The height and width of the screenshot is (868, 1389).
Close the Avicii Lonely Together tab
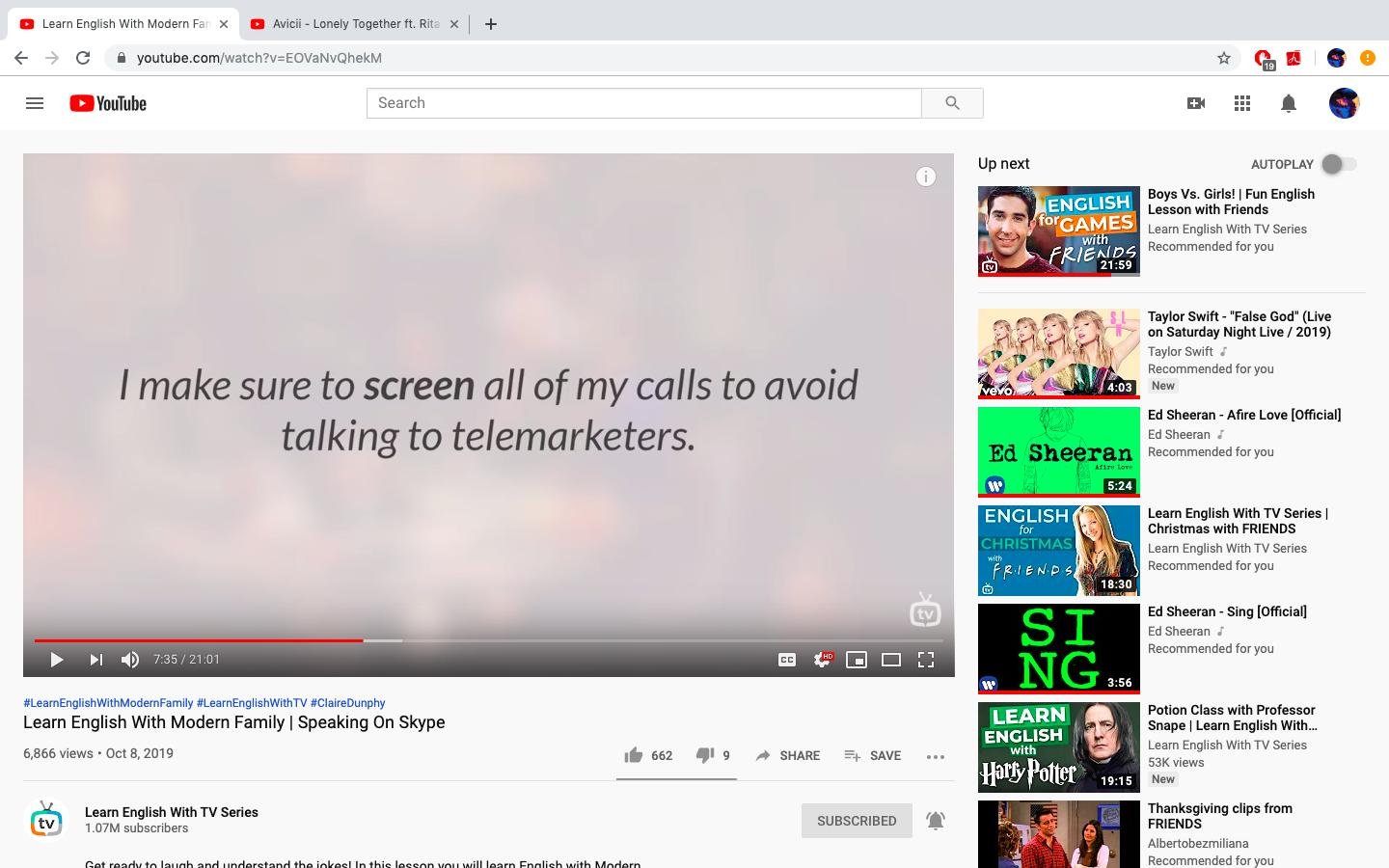pos(455,24)
